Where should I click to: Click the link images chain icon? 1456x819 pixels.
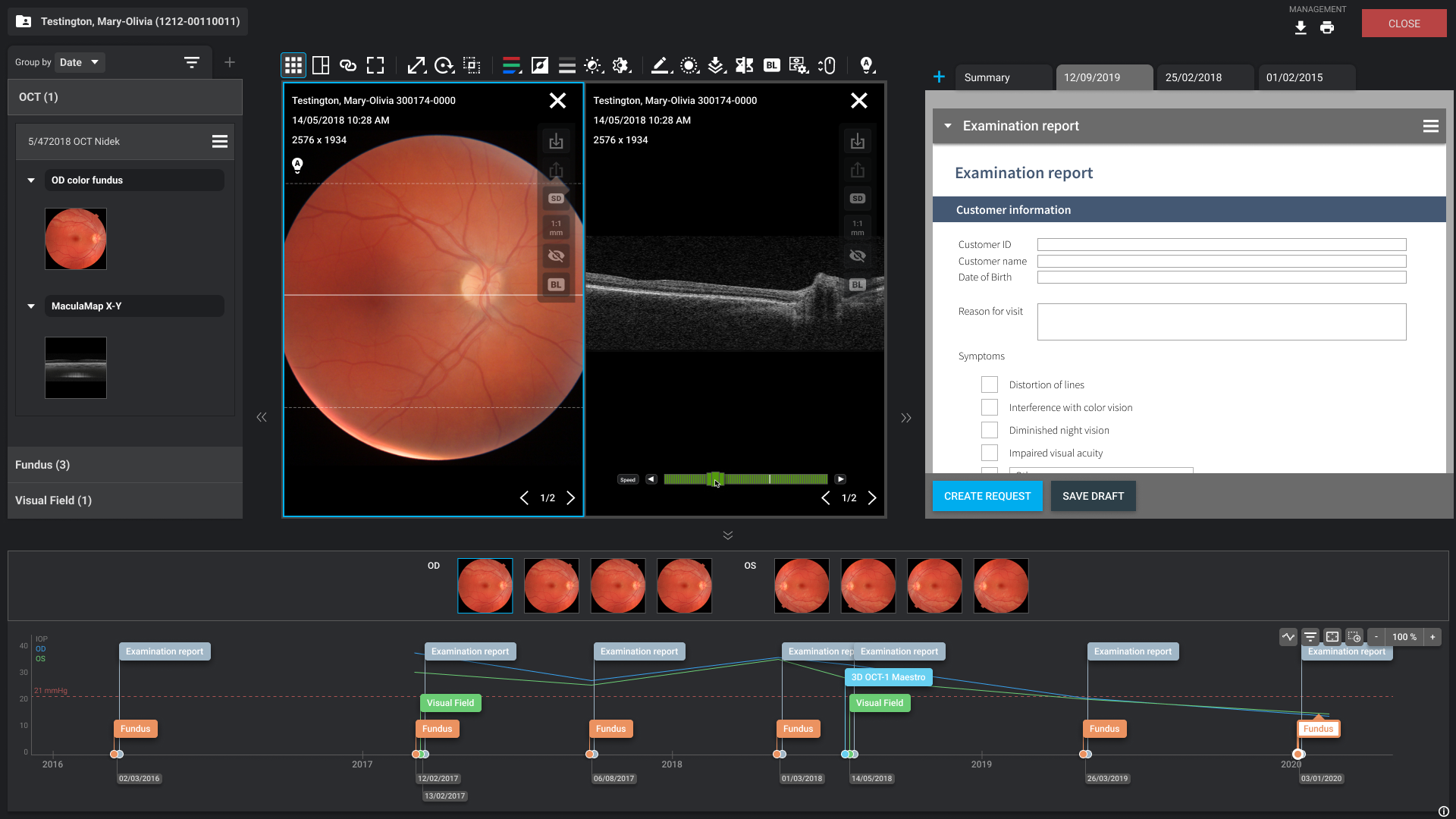[348, 65]
